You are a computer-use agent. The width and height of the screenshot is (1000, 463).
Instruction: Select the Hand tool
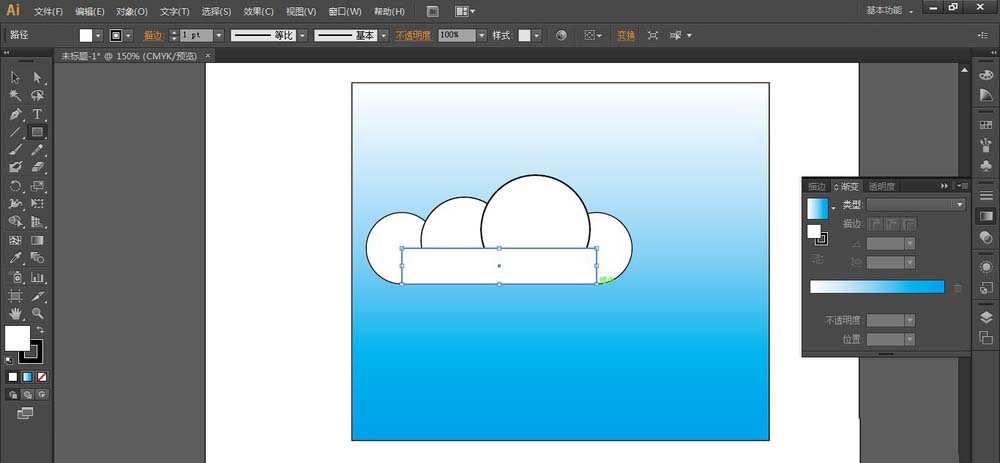click(x=16, y=313)
